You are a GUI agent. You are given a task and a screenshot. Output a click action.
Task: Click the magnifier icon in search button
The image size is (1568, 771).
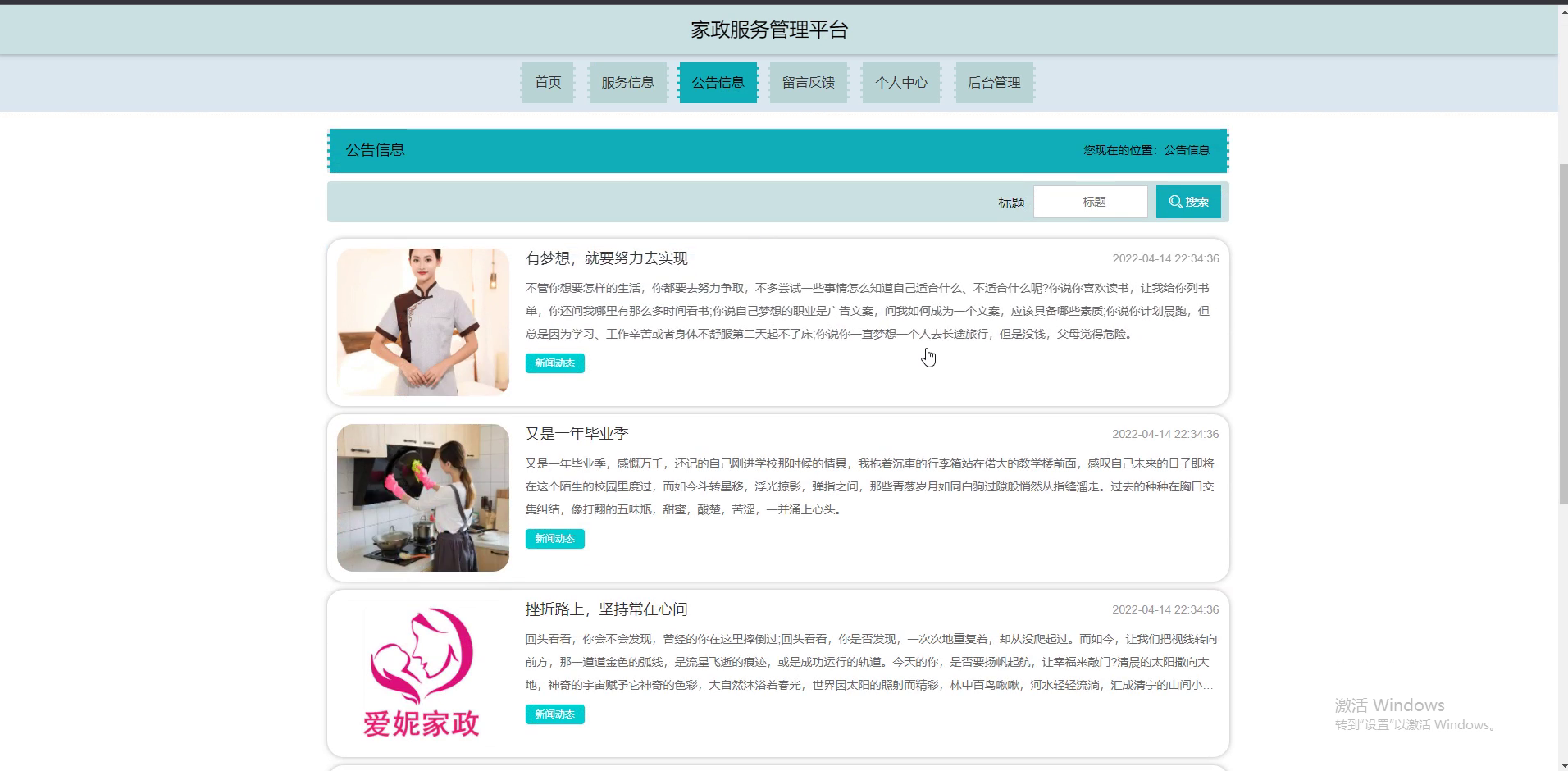coord(1175,202)
